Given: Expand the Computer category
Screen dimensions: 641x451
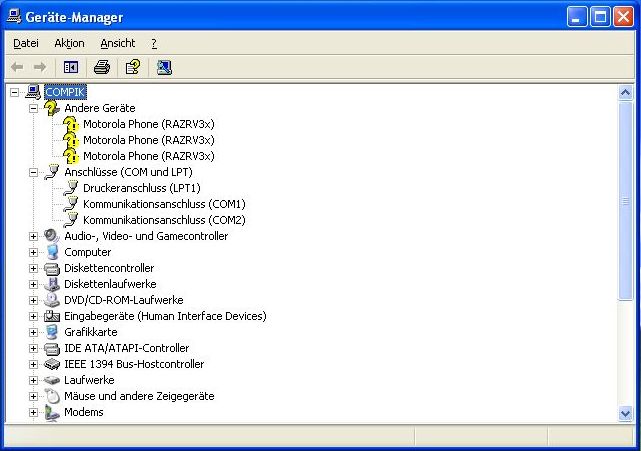Looking at the screenshot, I should pyautogui.click(x=34, y=252).
